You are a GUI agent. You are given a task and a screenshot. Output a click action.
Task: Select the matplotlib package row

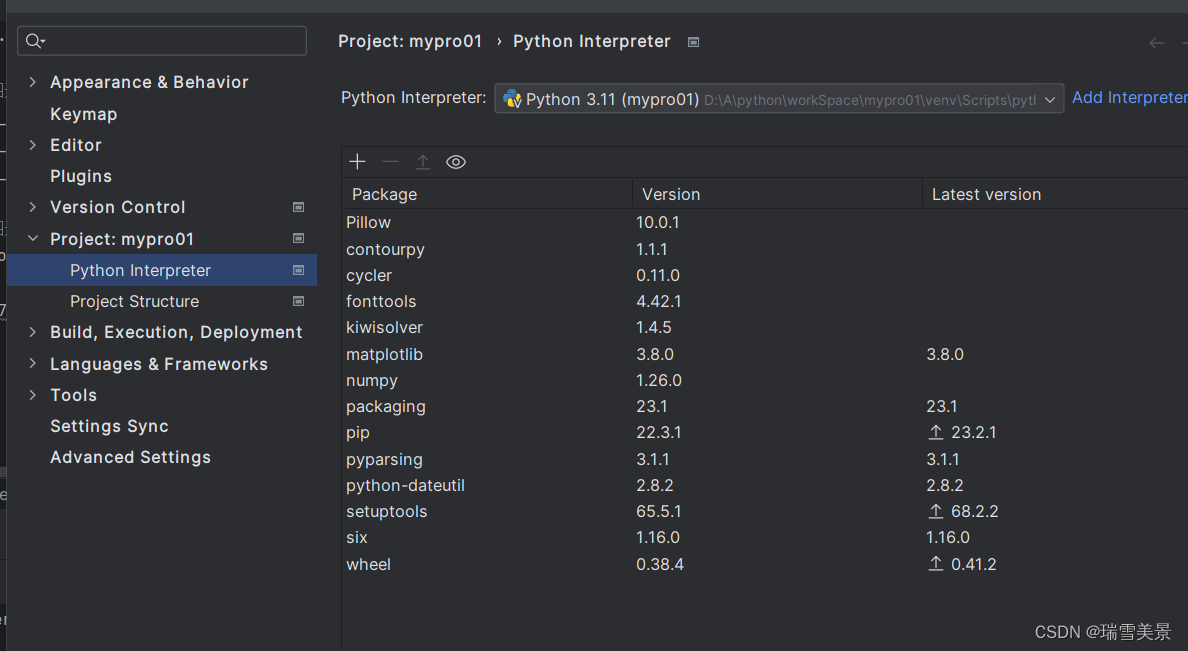(765, 354)
